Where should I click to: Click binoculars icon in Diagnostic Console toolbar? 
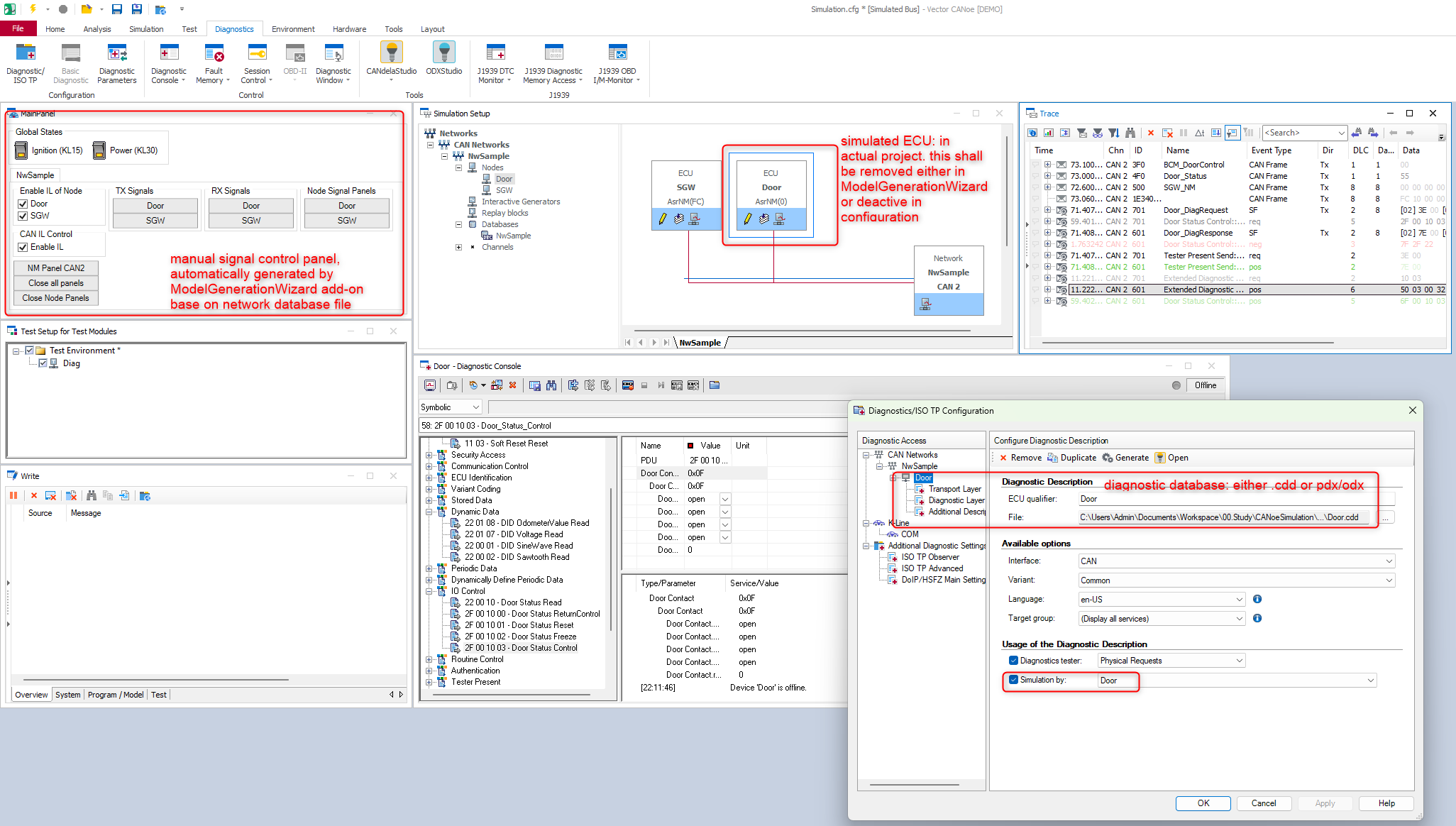pyautogui.click(x=551, y=385)
